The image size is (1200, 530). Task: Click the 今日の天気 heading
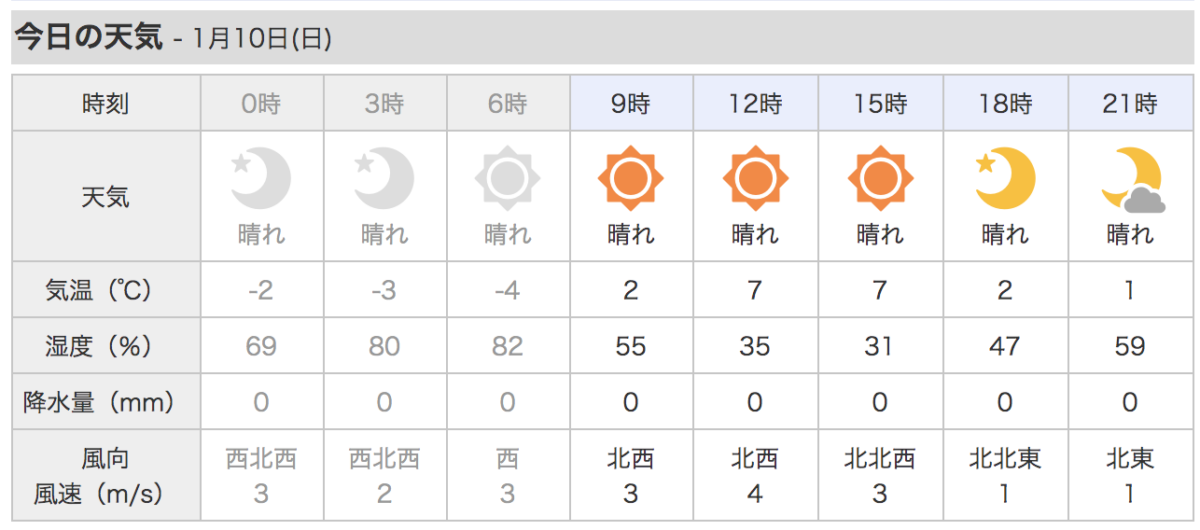[x=87, y=38]
